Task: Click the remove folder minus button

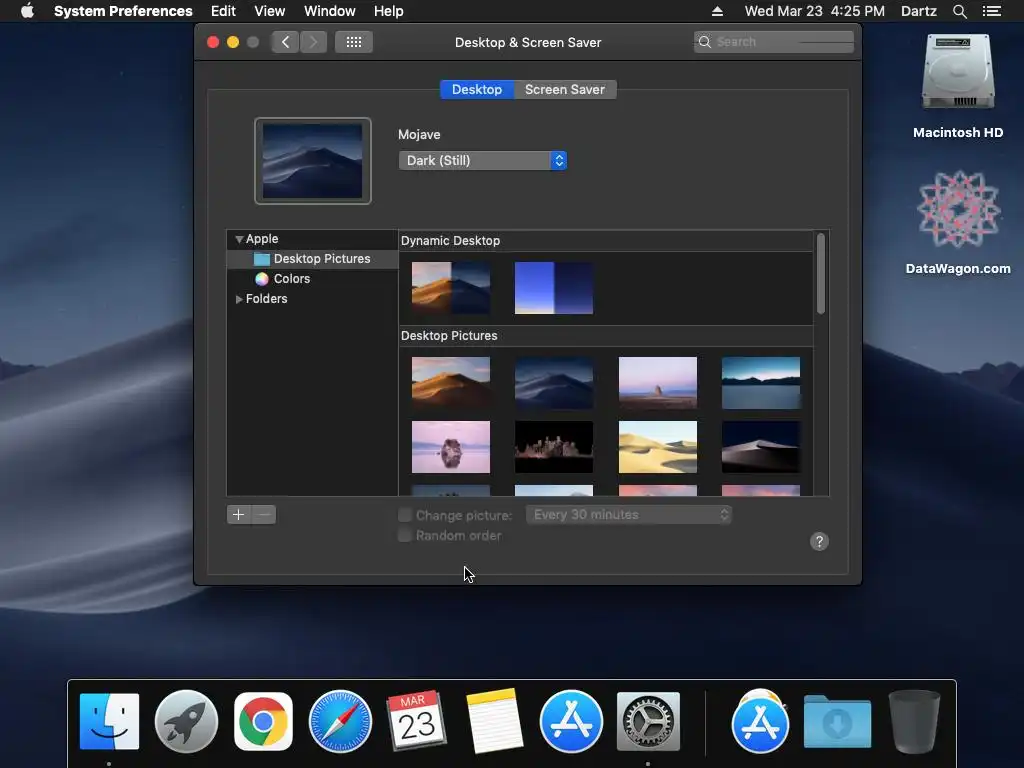Action: coord(264,515)
